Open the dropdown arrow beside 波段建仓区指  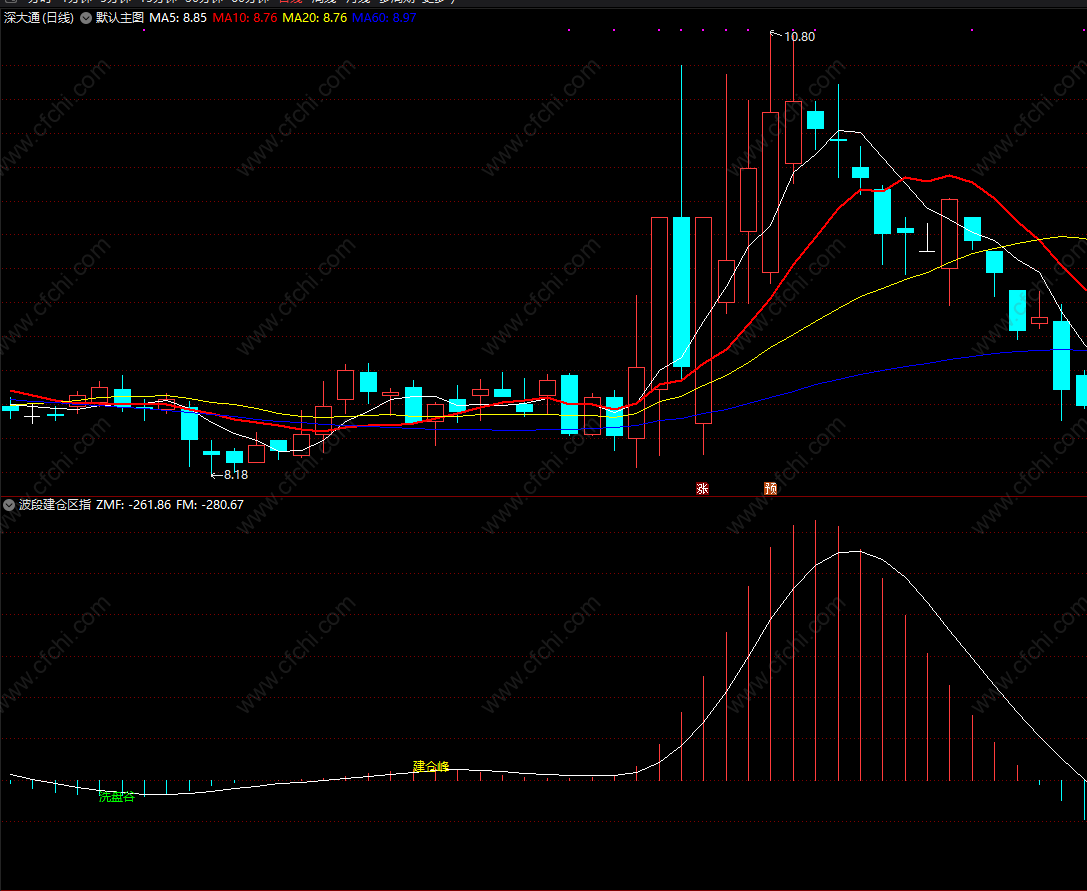tap(9, 505)
